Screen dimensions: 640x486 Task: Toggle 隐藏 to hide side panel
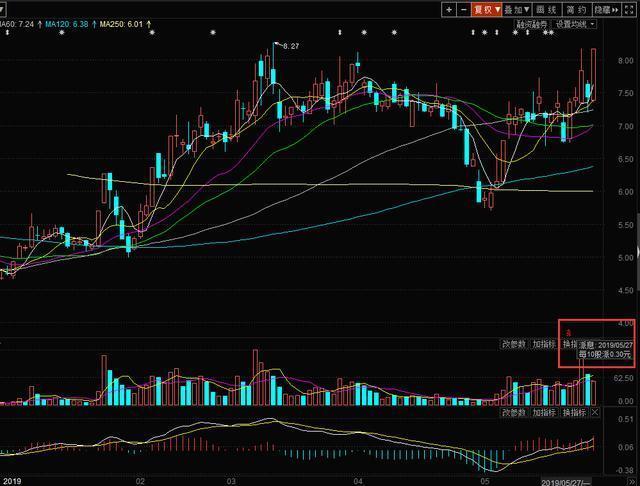coord(606,10)
